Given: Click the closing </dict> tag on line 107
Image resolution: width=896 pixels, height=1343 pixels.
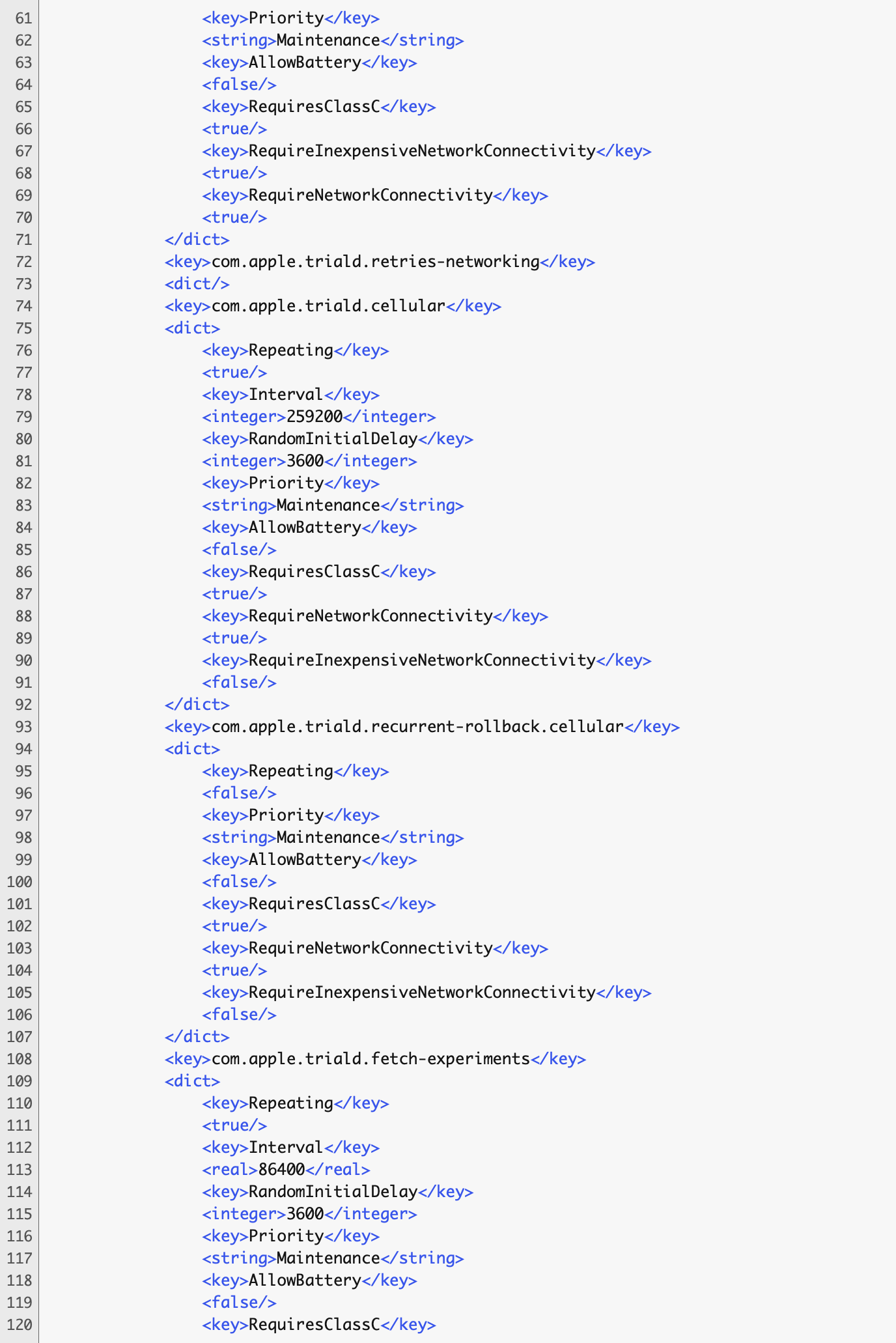Looking at the screenshot, I should (x=197, y=1037).
